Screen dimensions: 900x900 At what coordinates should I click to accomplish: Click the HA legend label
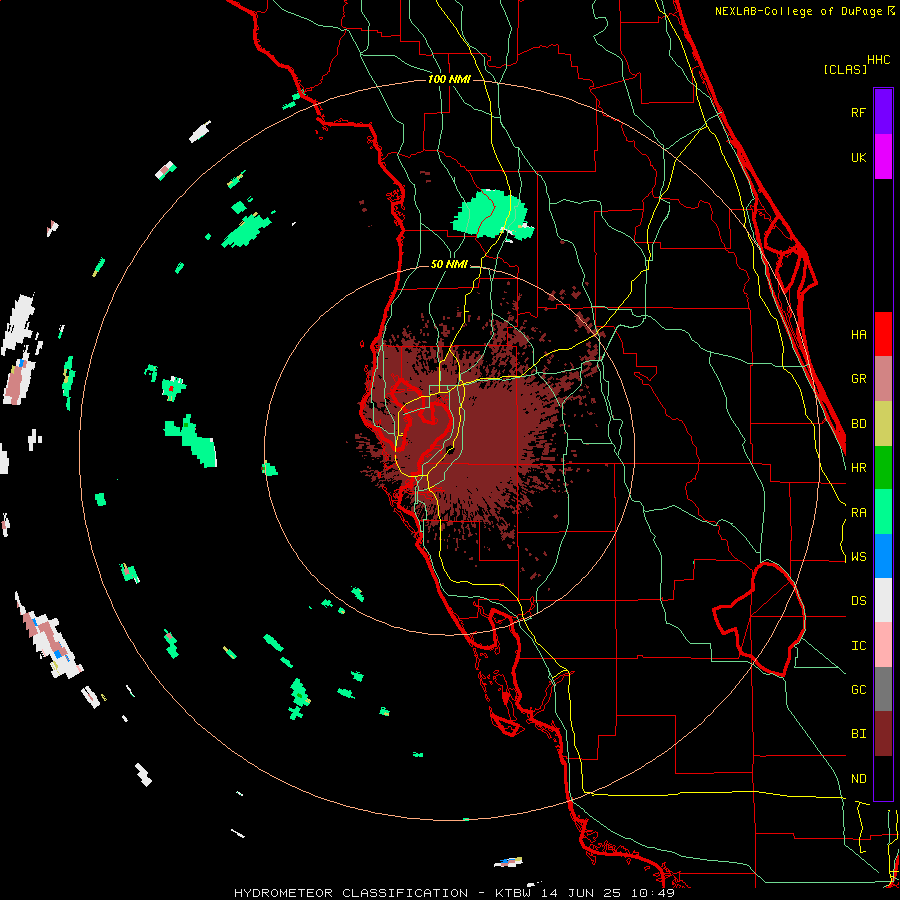pyautogui.click(x=858, y=334)
